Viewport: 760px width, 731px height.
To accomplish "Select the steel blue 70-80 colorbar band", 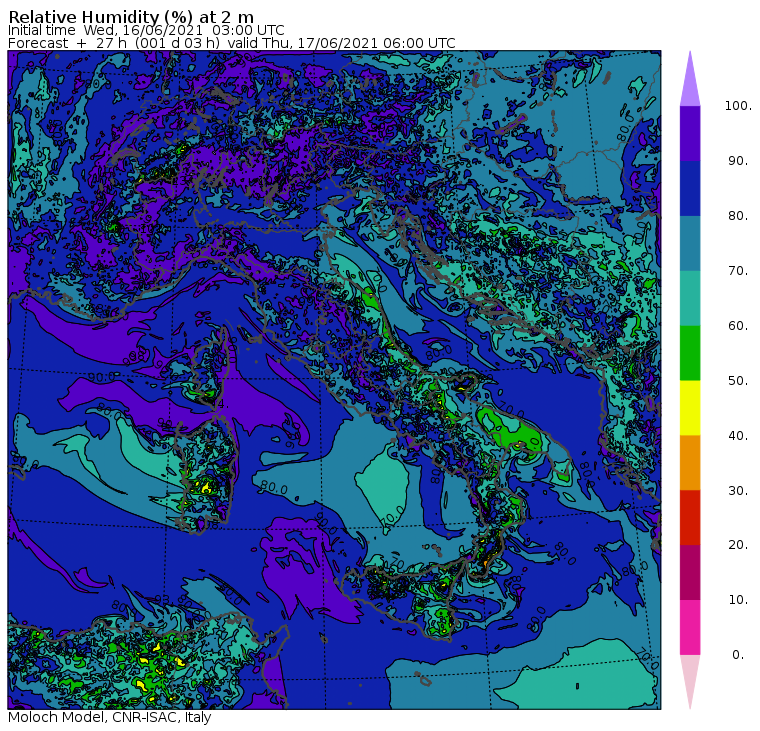I will (690, 243).
